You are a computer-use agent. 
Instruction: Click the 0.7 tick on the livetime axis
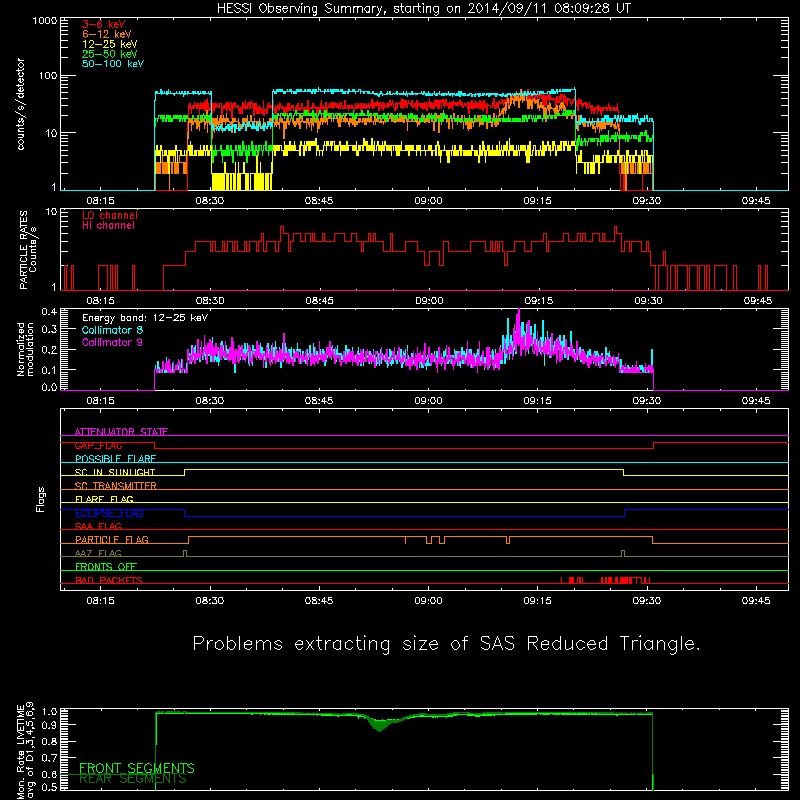pyautogui.click(x=49, y=758)
